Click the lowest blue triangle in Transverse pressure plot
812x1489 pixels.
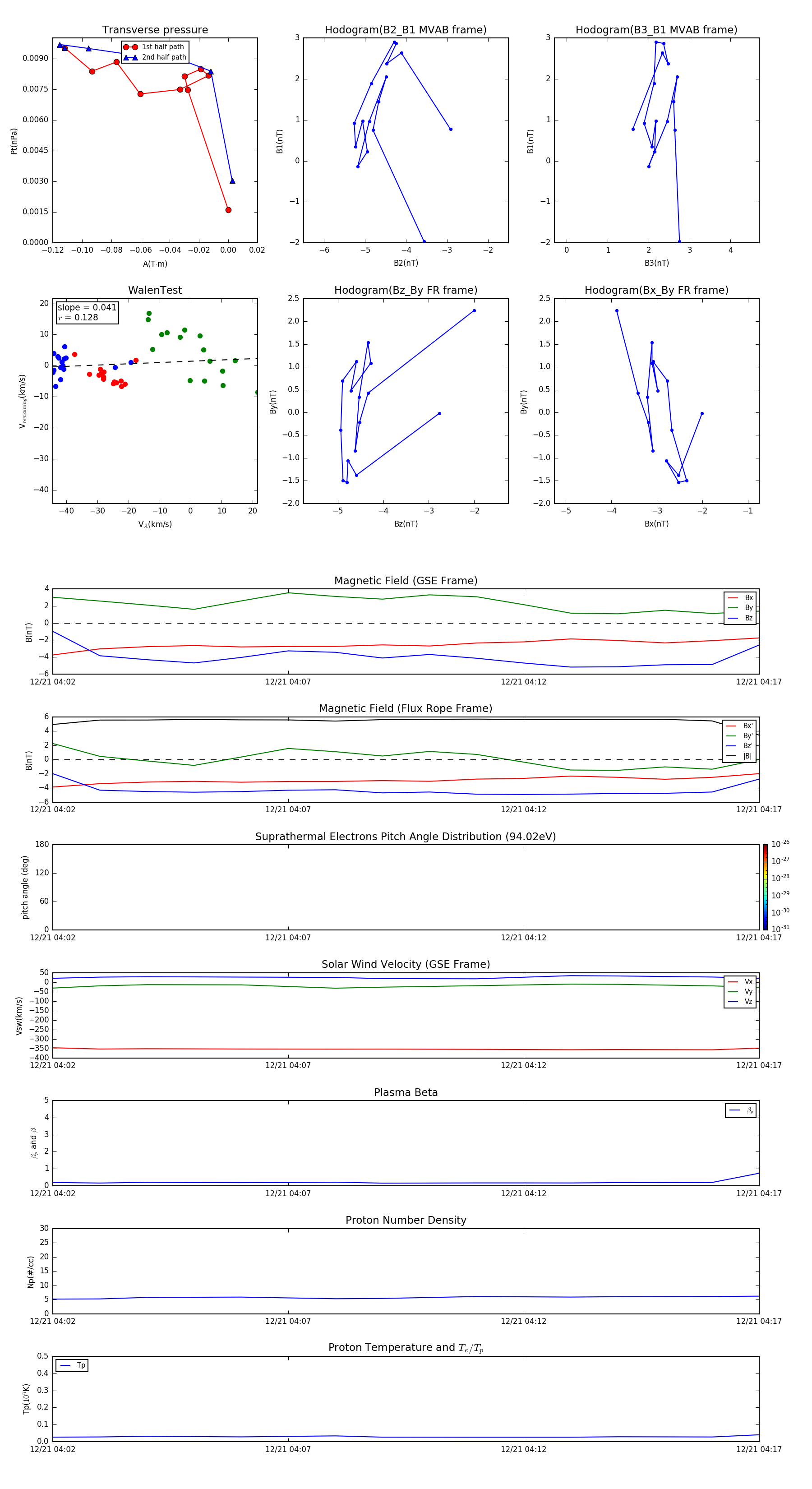(232, 181)
